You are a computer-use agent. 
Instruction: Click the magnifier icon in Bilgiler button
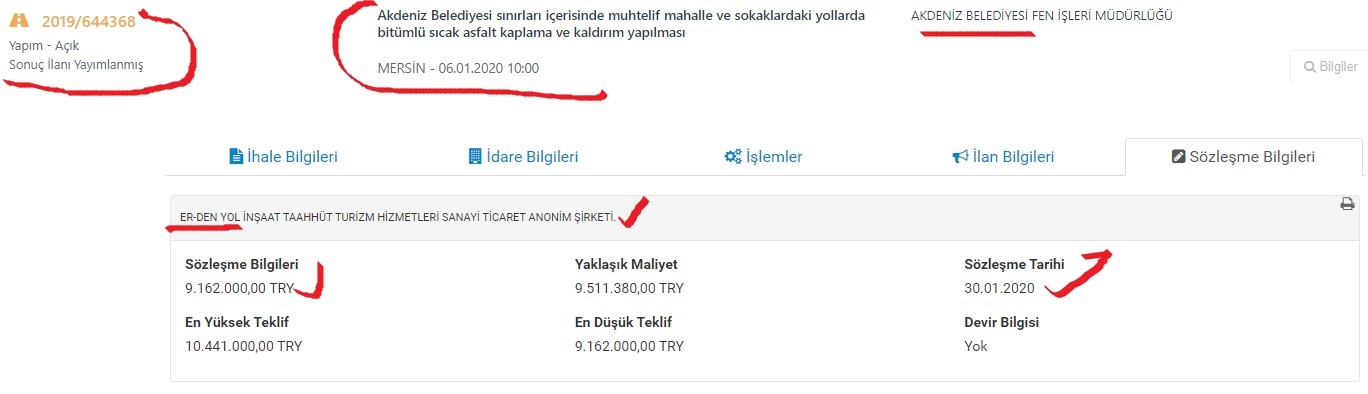click(x=1310, y=67)
